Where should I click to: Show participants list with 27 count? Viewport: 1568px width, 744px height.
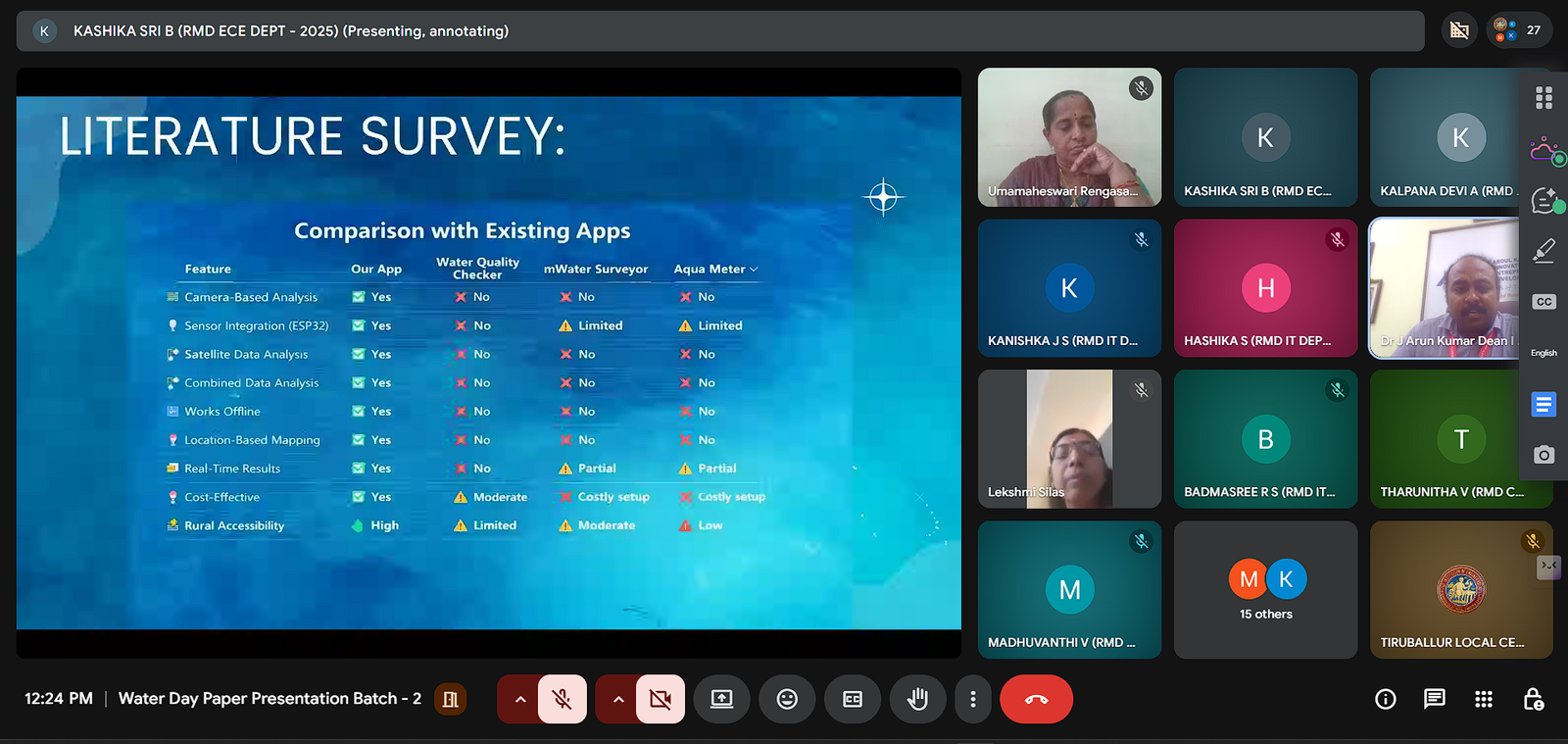[1519, 30]
